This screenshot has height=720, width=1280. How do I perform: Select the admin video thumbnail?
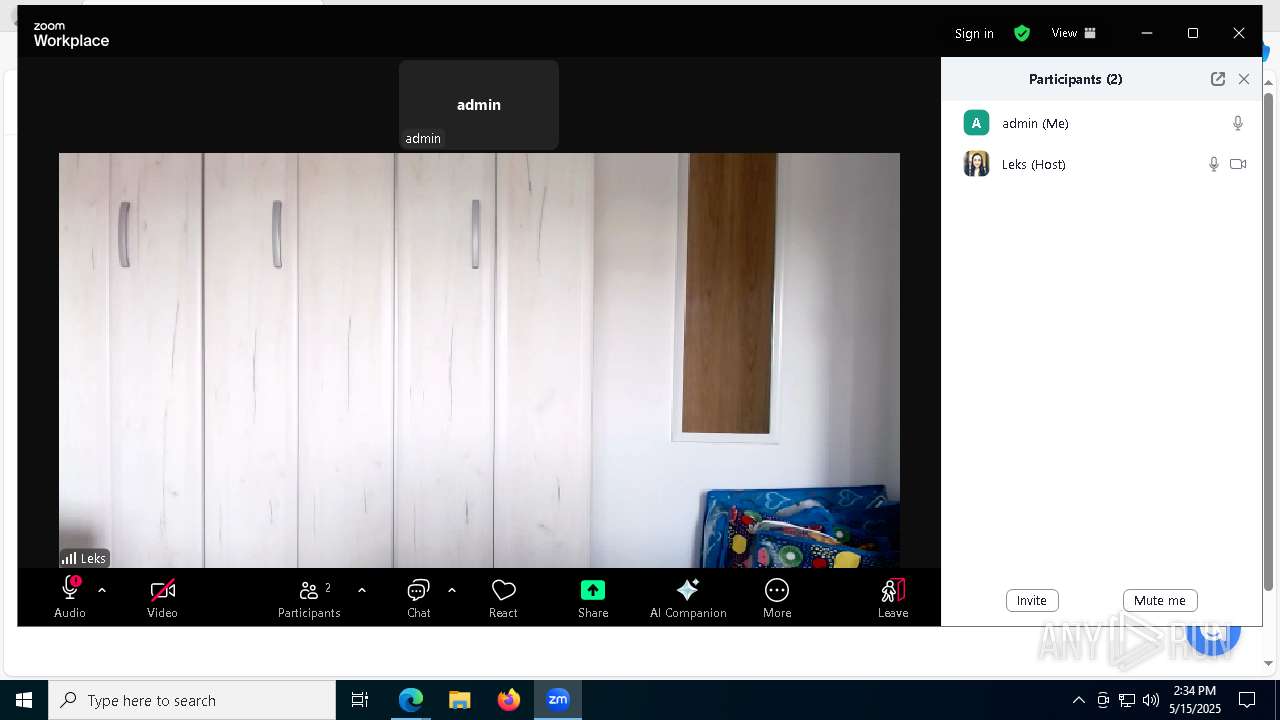pos(479,105)
